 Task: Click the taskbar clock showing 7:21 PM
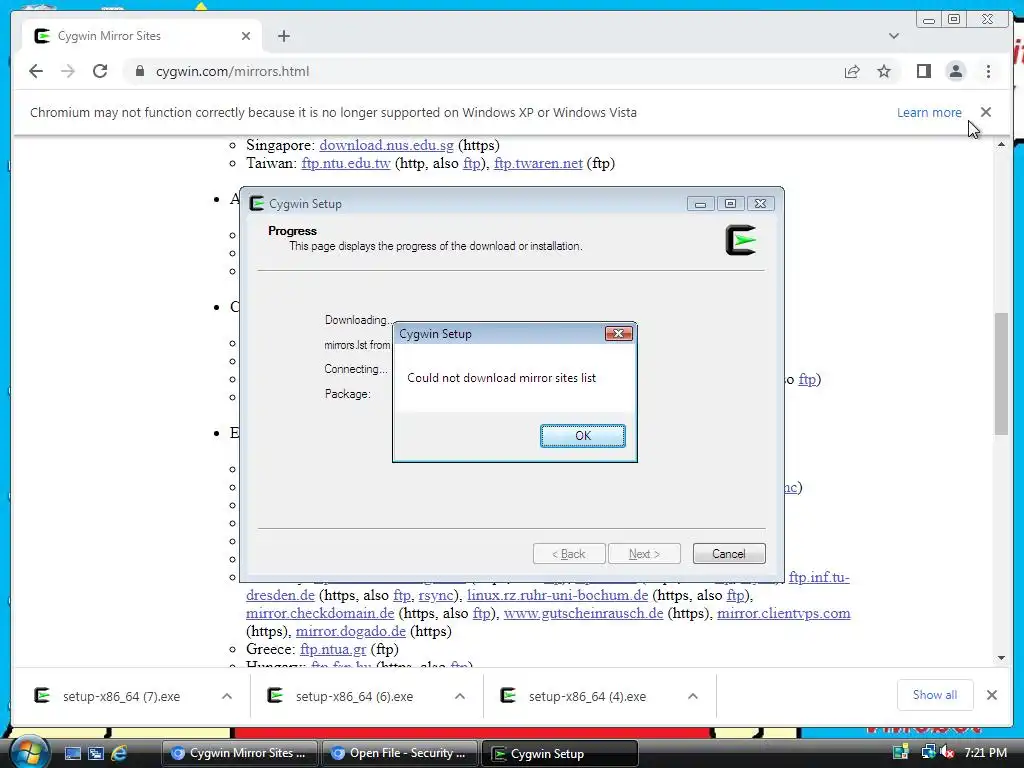(x=985, y=752)
